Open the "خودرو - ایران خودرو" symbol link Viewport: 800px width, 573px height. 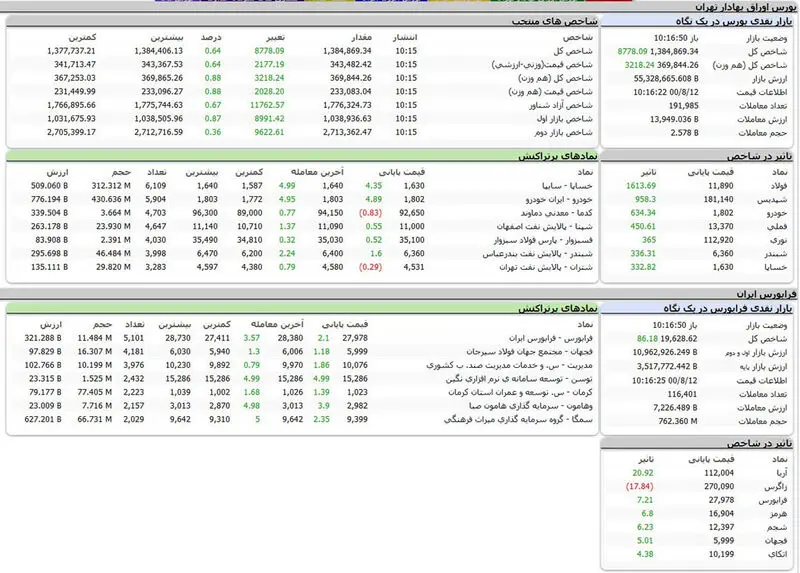pos(559,200)
